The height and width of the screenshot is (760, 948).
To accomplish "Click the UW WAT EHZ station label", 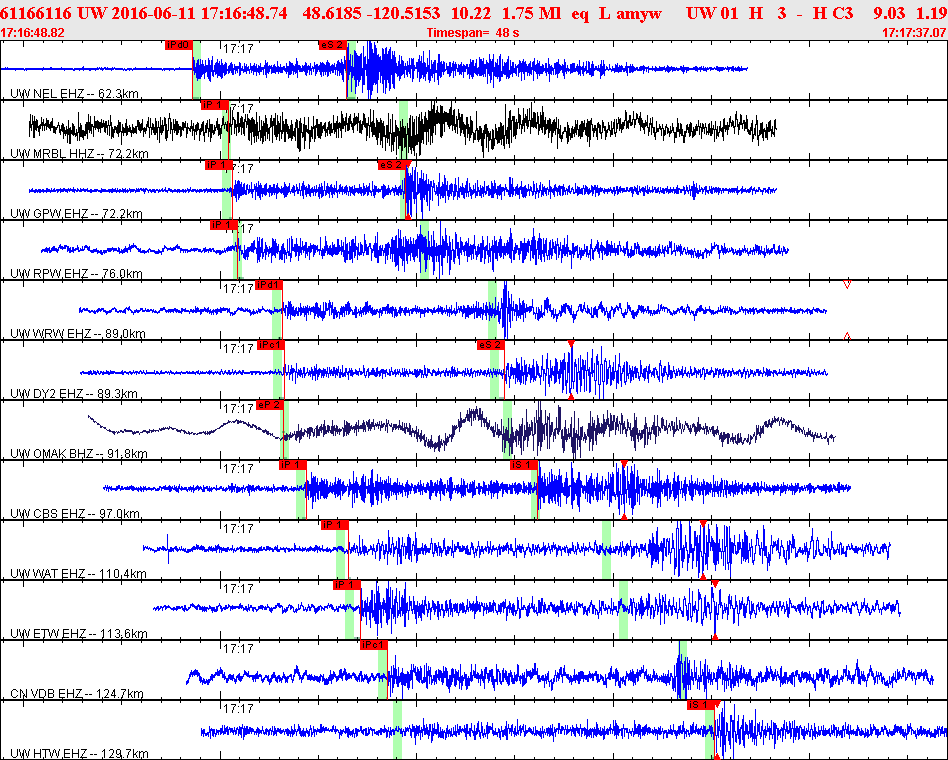I will (x=78, y=573).
